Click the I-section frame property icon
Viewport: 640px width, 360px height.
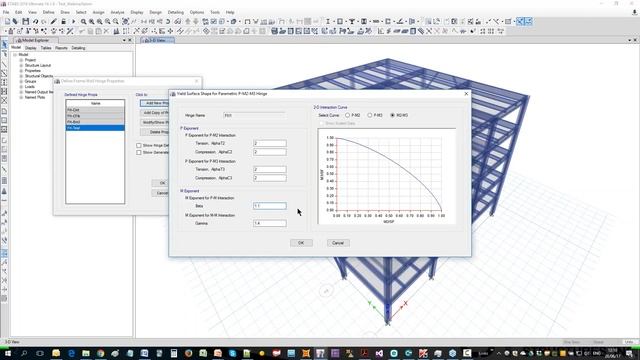click(x=328, y=21)
